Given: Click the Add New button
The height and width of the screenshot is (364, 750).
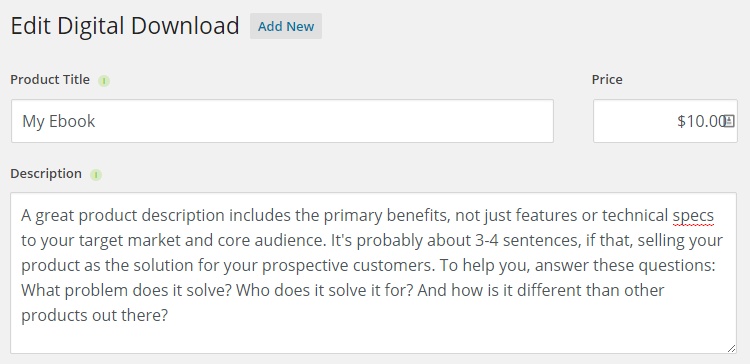Looking at the screenshot, I should coord(286,26).
